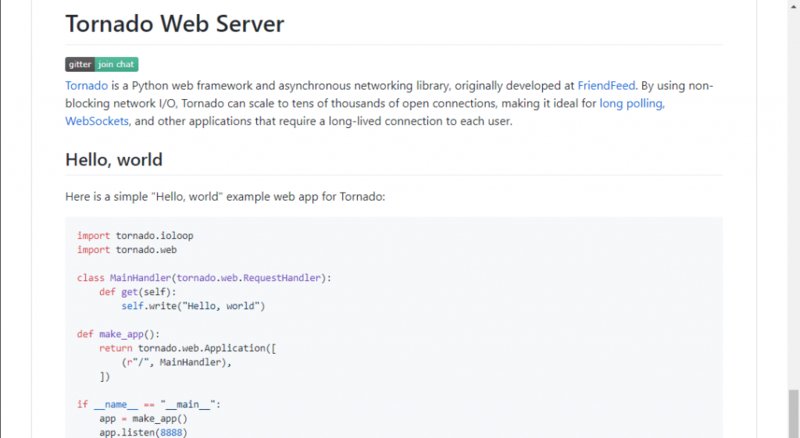Click the line 'import tornado.web'

[127, 250]
